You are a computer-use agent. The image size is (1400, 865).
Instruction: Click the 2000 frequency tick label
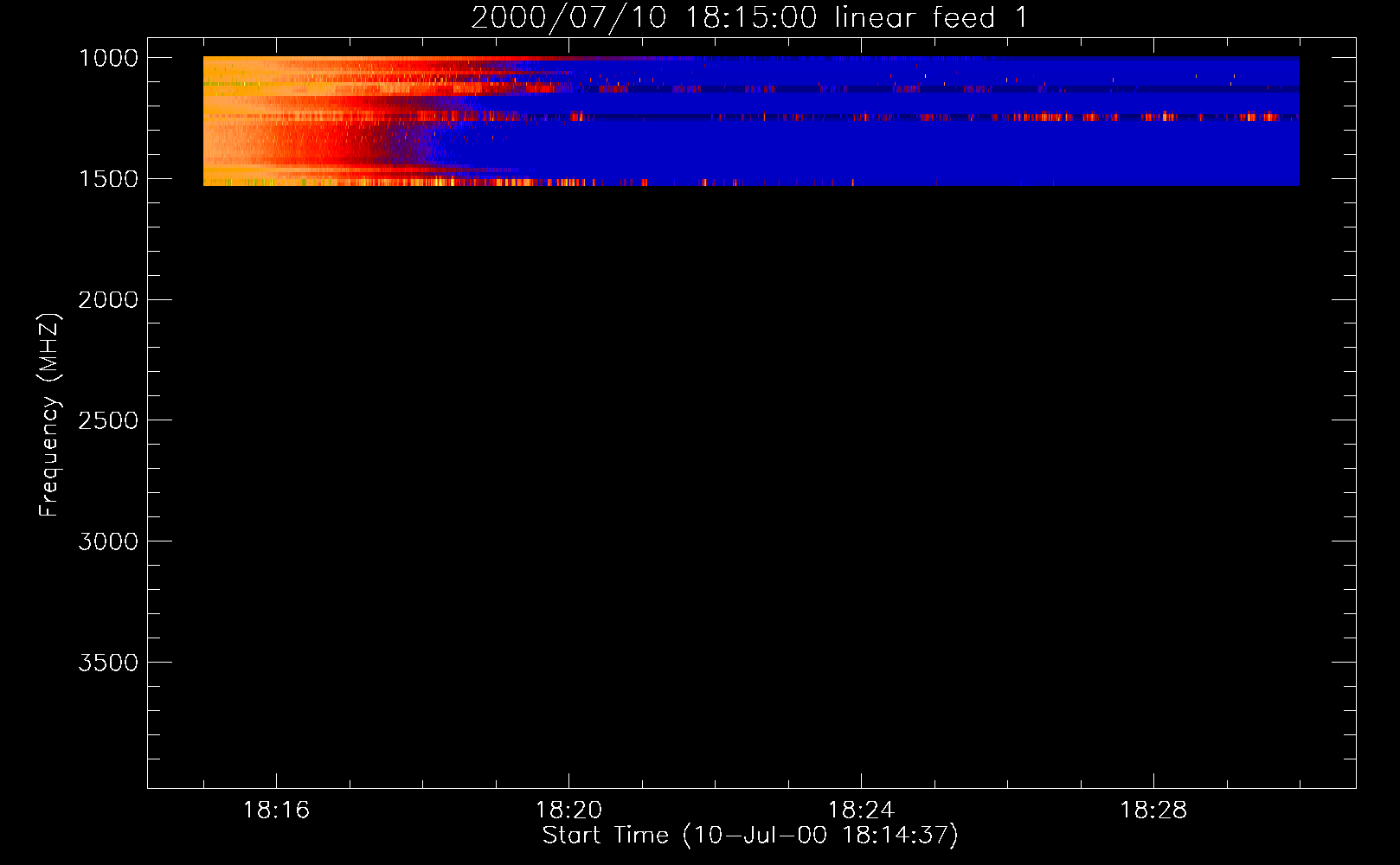point(108,300)
